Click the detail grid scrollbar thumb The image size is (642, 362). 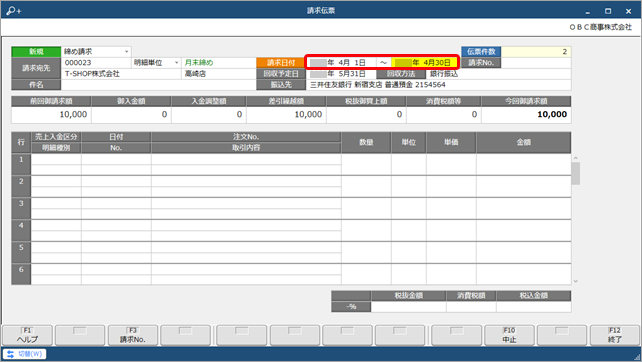pyautogui.click(x=576, y=173)
